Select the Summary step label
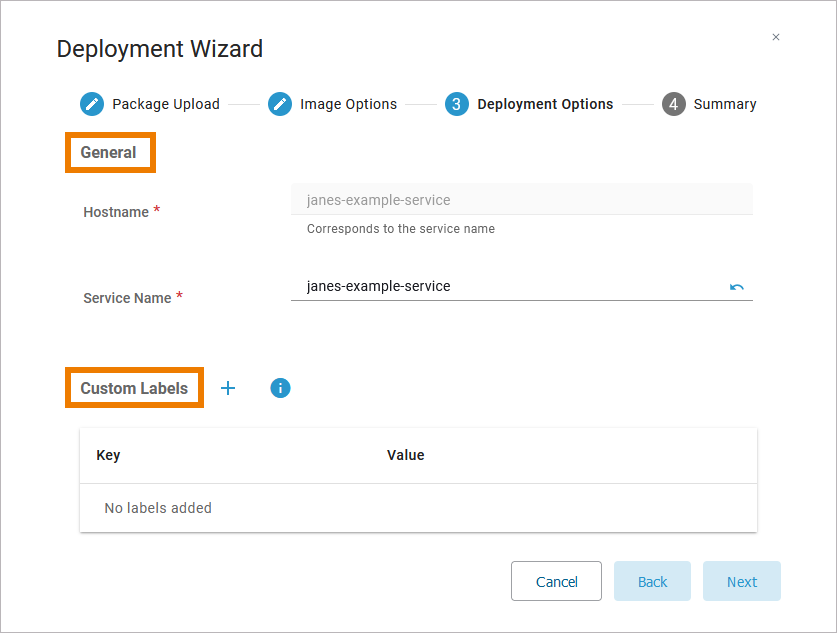Screen dimensions: 837x633 725,104
